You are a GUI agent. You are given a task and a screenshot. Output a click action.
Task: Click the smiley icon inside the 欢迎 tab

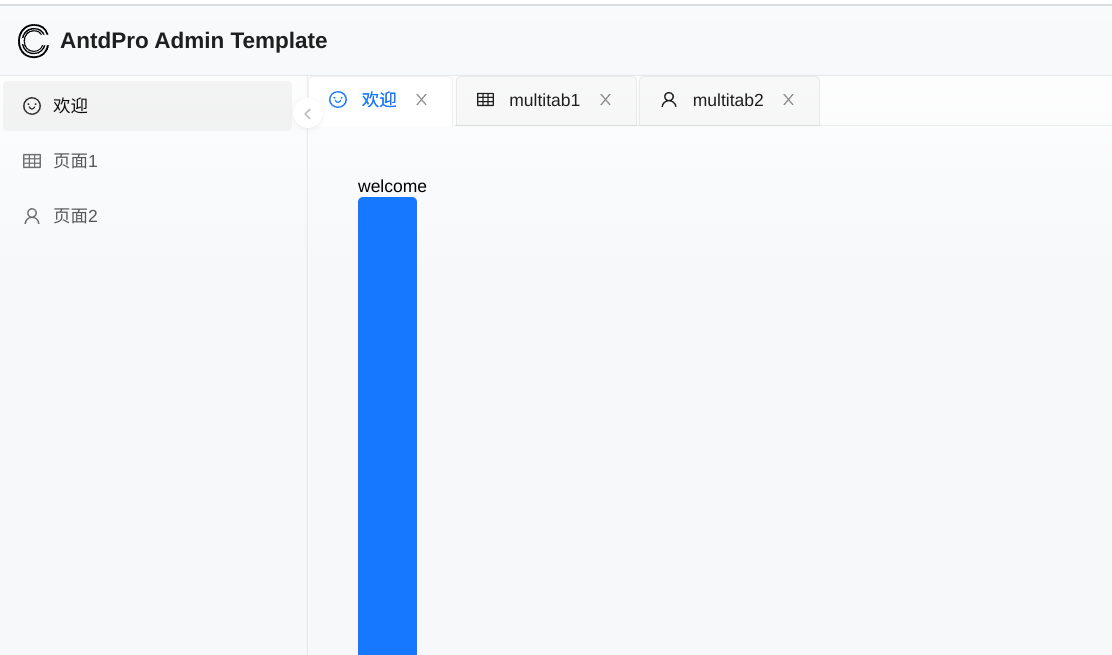(337, 100)
